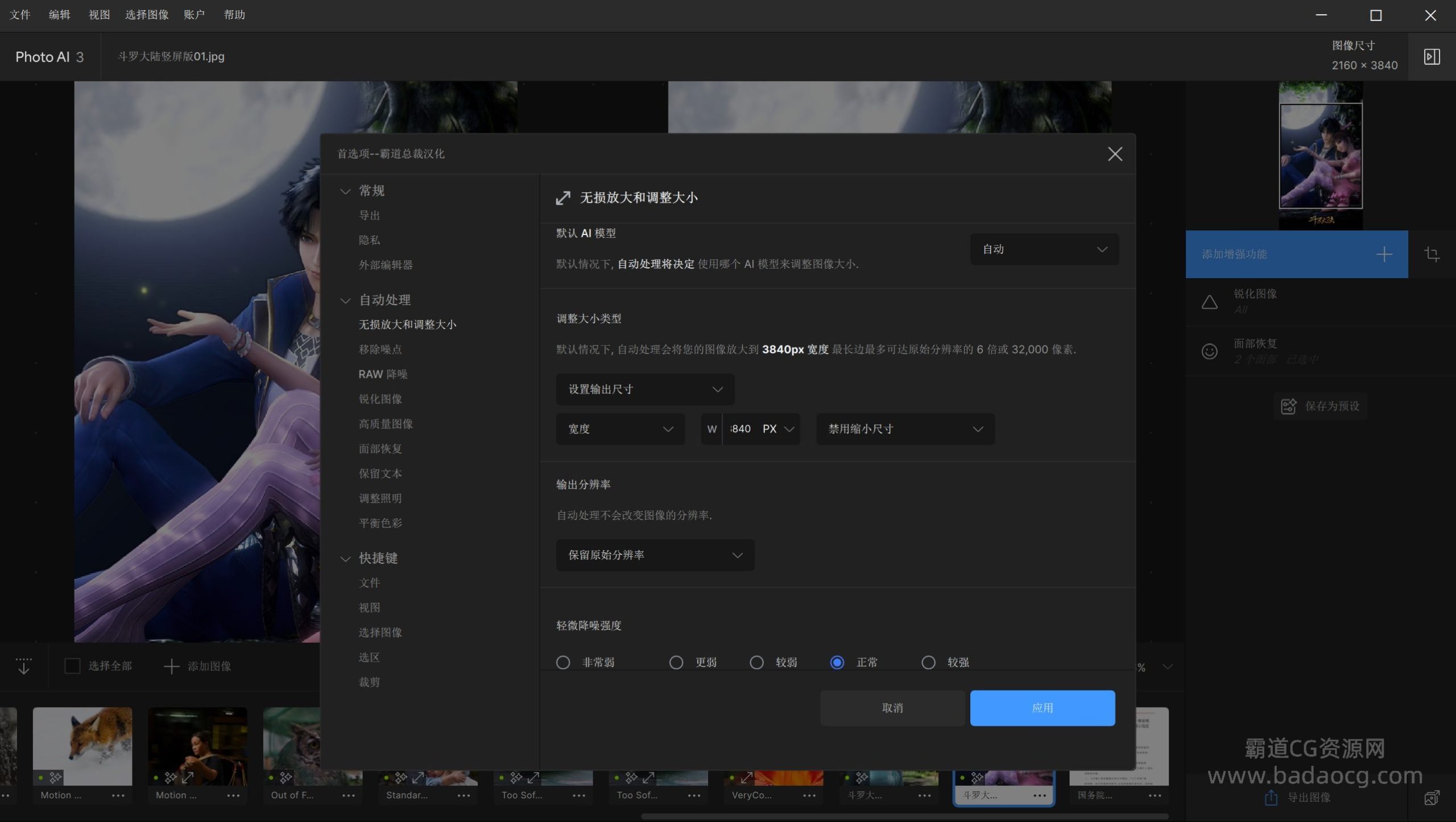Click the upscale arrow icon in dialog header
1456x822 pixels.
tap(562, 198)
